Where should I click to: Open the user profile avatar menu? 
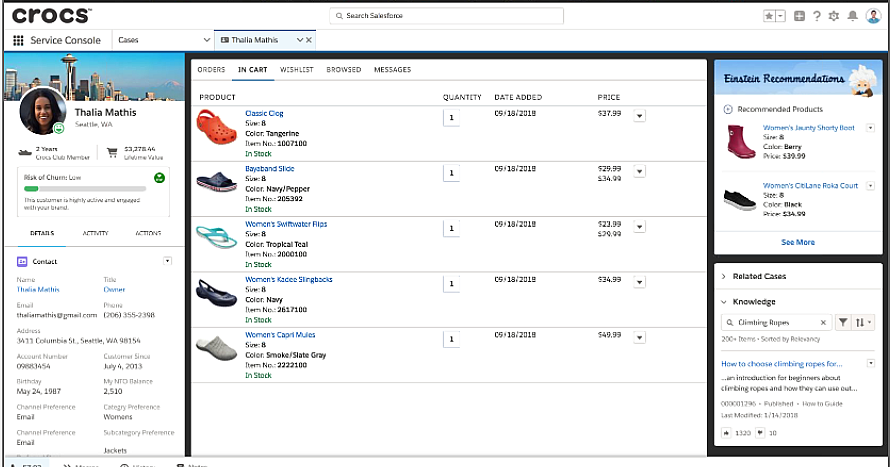point(873,16)
